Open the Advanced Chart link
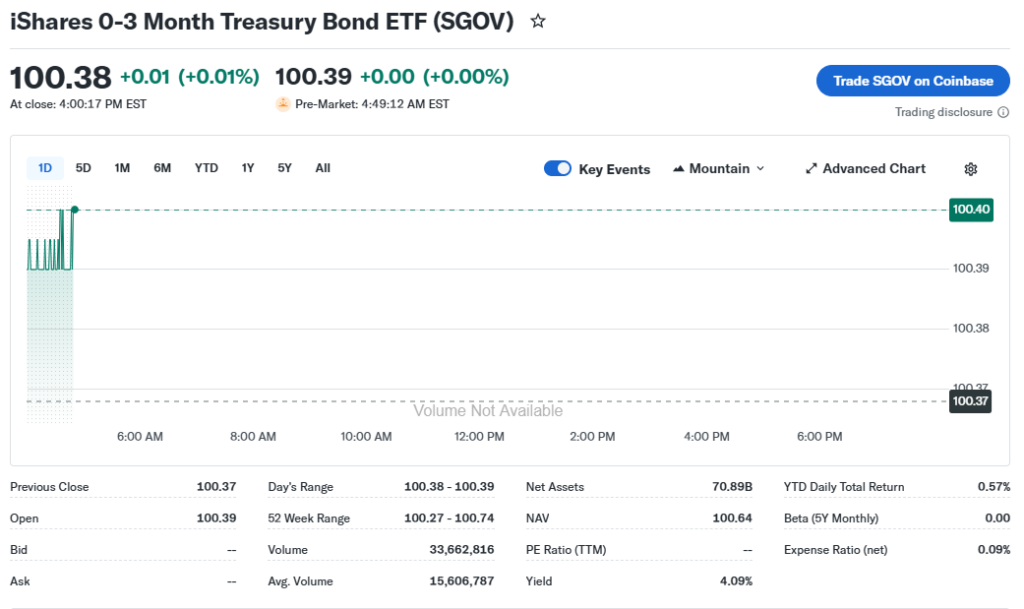 click(874, 169)
